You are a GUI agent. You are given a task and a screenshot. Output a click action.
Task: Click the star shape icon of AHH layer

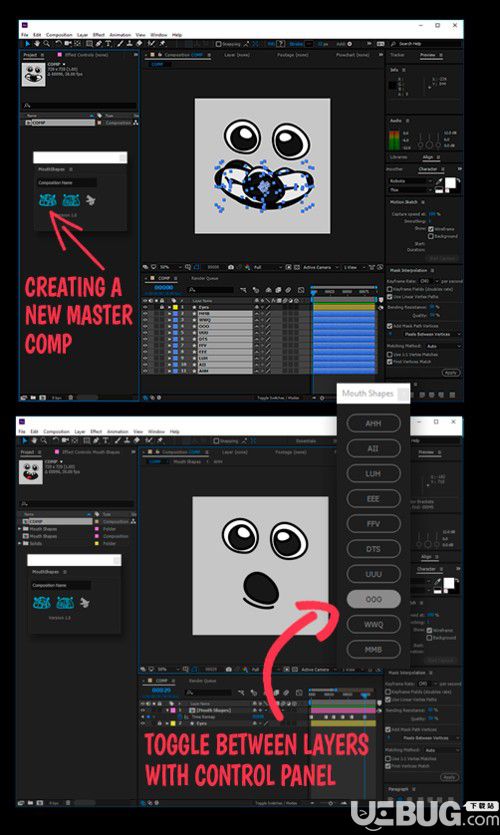pos(194,371)
